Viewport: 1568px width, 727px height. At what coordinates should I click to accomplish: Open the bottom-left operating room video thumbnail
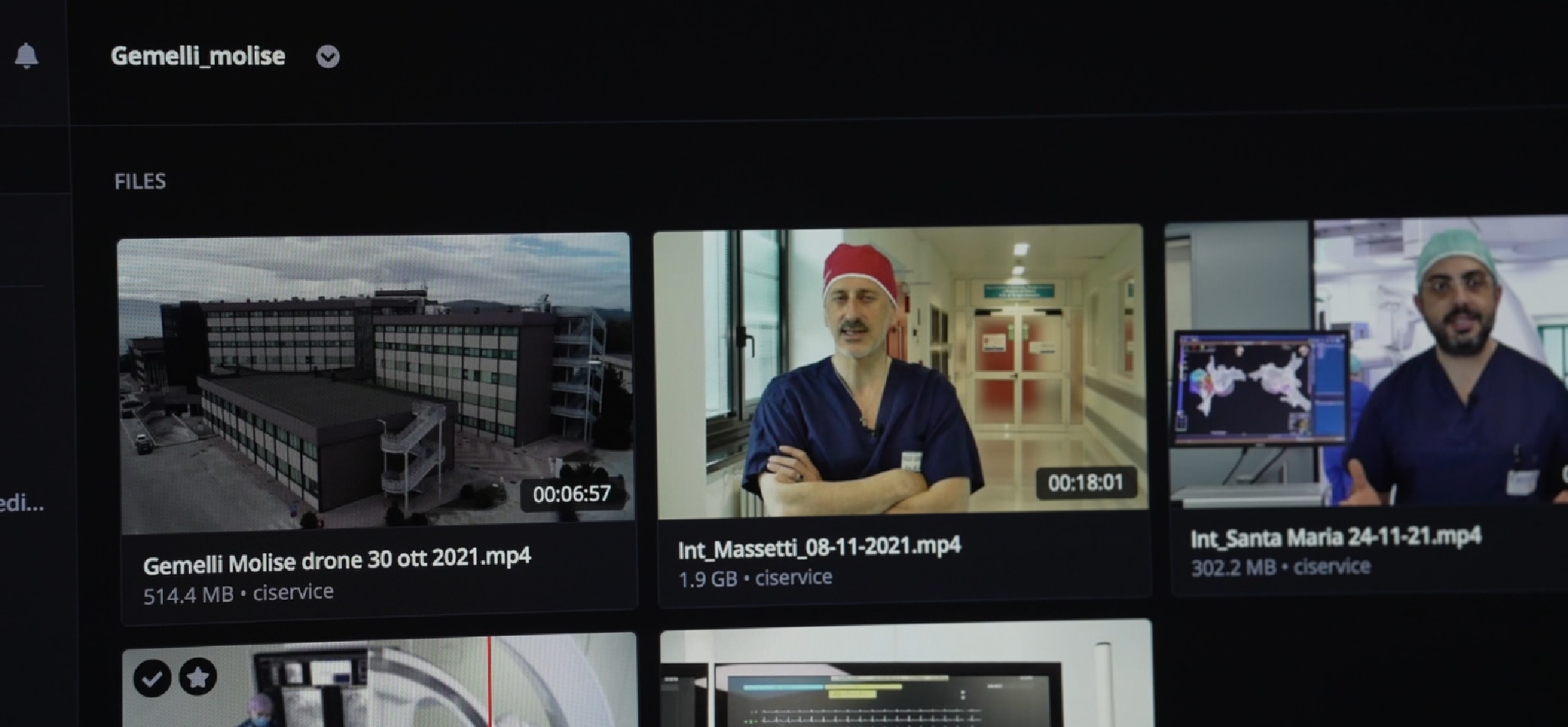(379, 680)
